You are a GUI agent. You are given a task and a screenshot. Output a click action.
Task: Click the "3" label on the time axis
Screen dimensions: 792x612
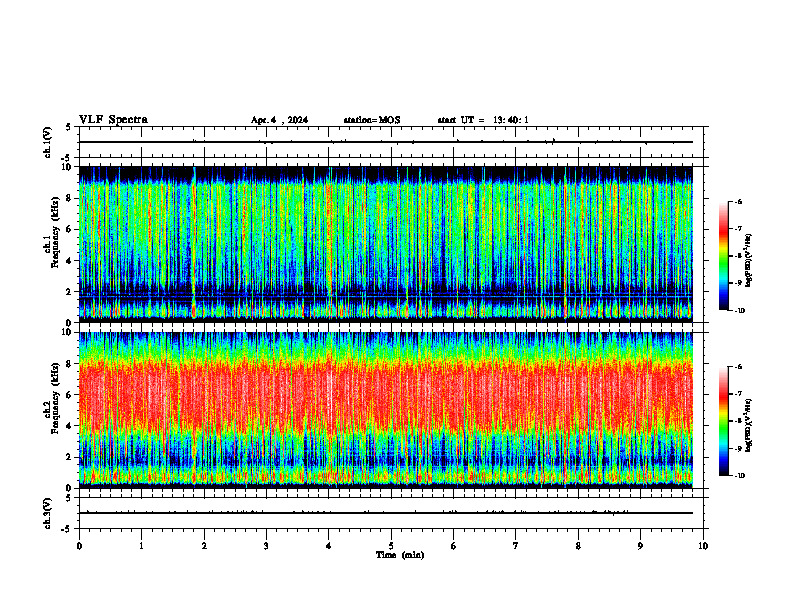[266, 546]
